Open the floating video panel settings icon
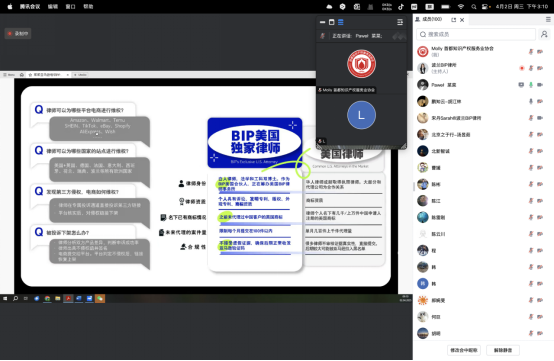Screen dimensions: 554x361 [400, 22]
